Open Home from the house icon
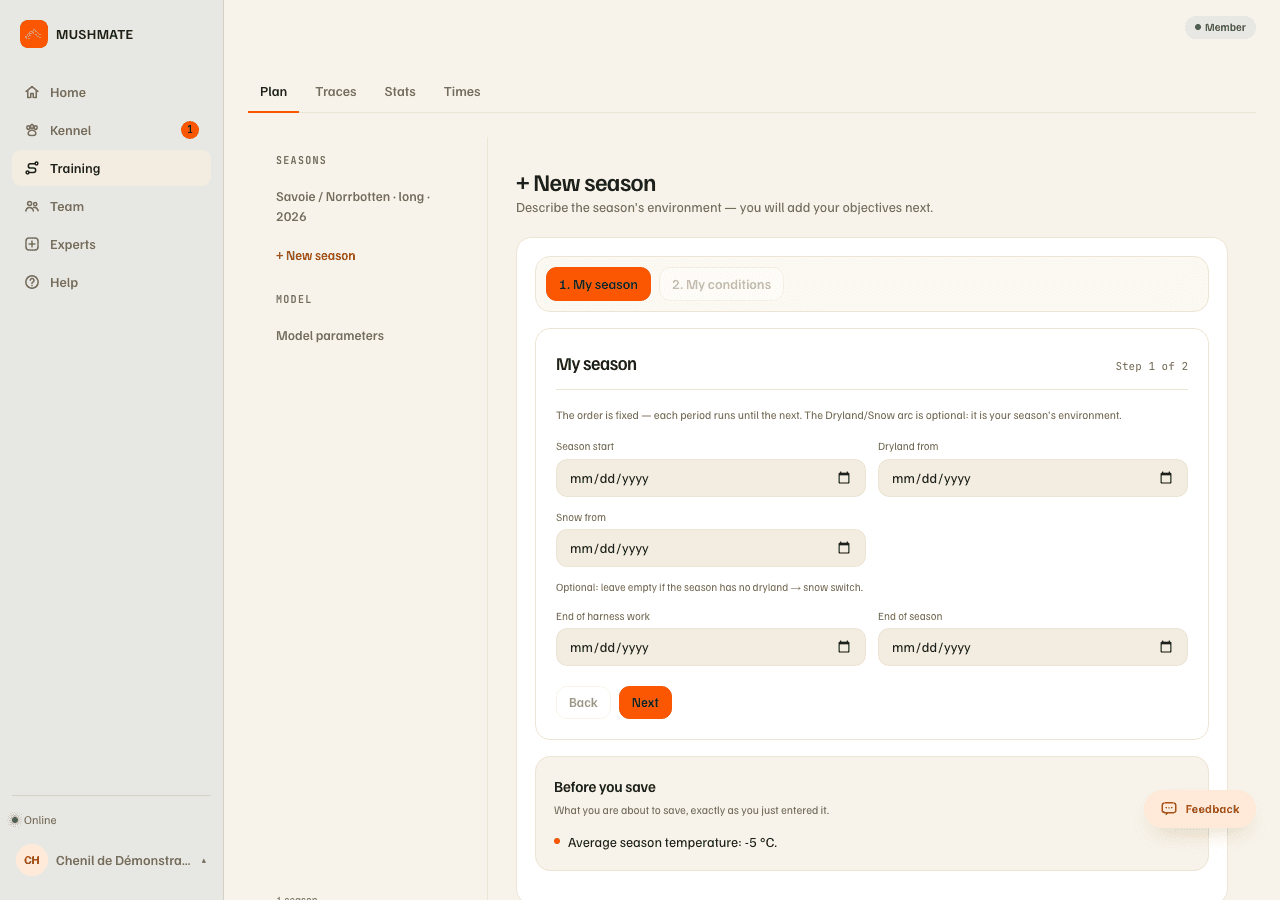1280x900 pixels. (x=32, y=92)
